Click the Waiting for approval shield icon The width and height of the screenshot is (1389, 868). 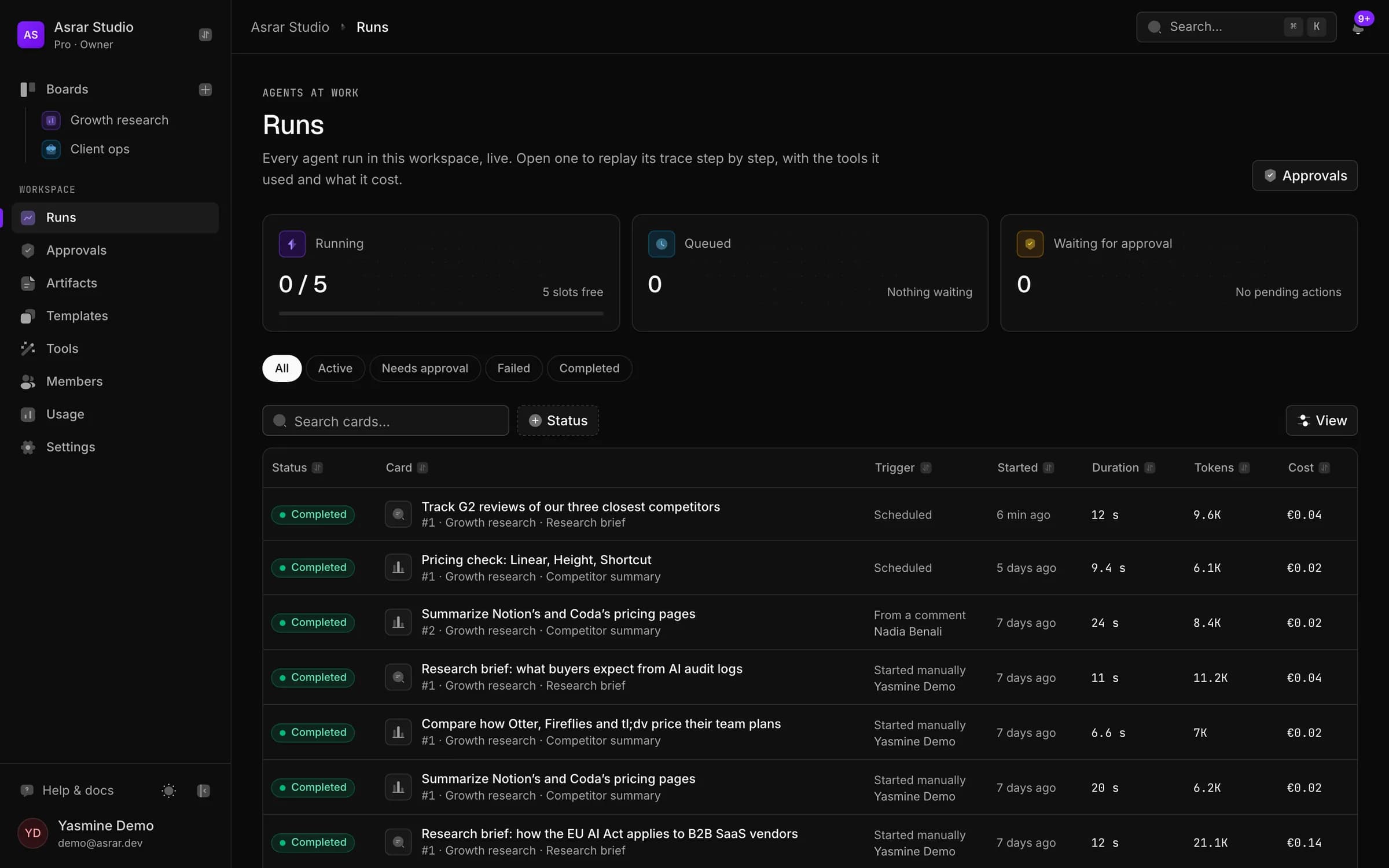point(1030,244)
